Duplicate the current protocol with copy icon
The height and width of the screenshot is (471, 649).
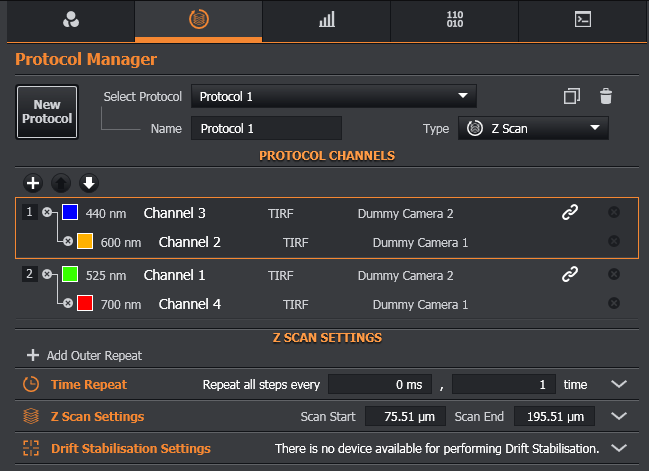click(x=572, y=97)
